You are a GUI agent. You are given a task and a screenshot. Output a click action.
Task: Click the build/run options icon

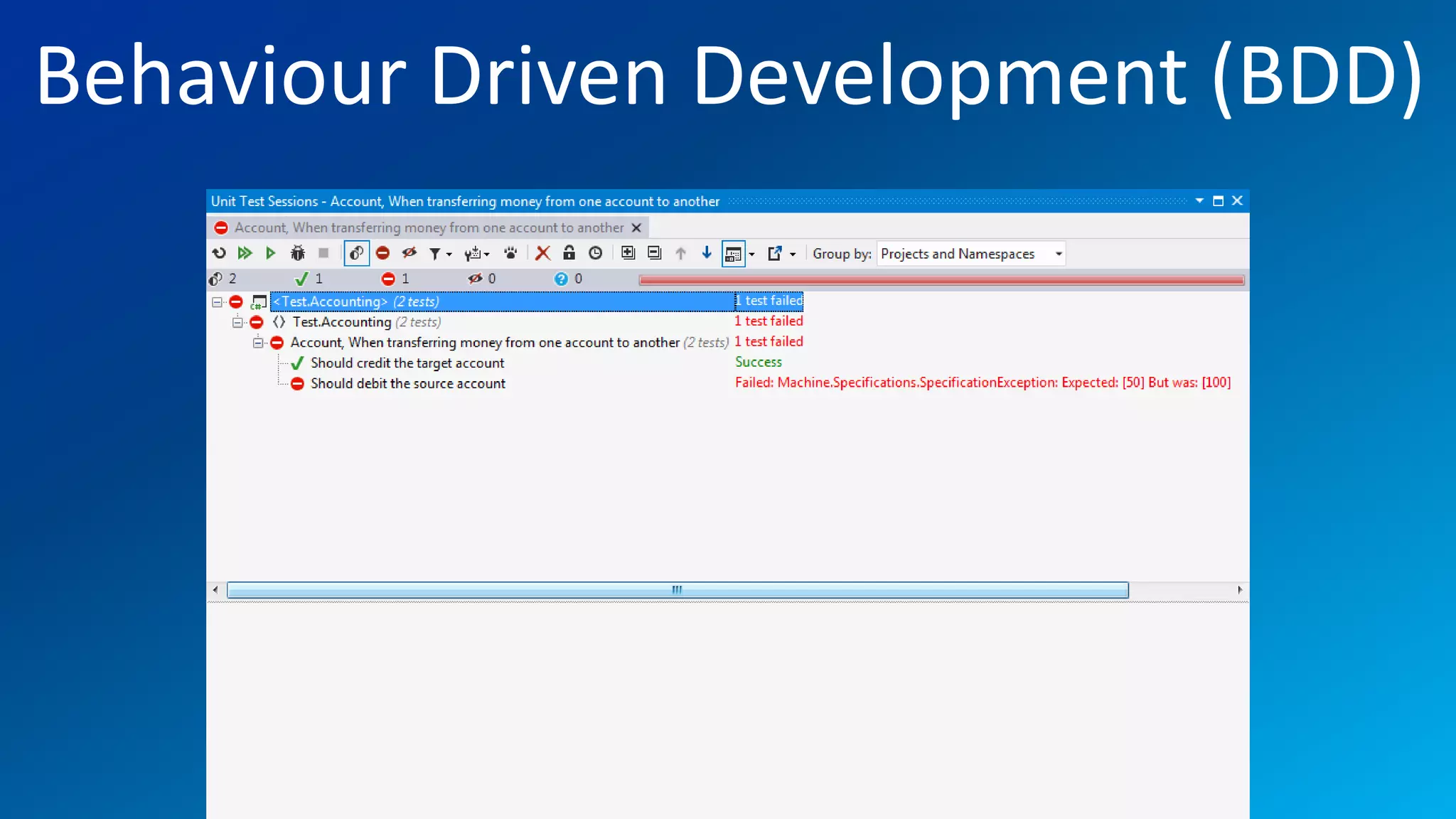[473, 254]
